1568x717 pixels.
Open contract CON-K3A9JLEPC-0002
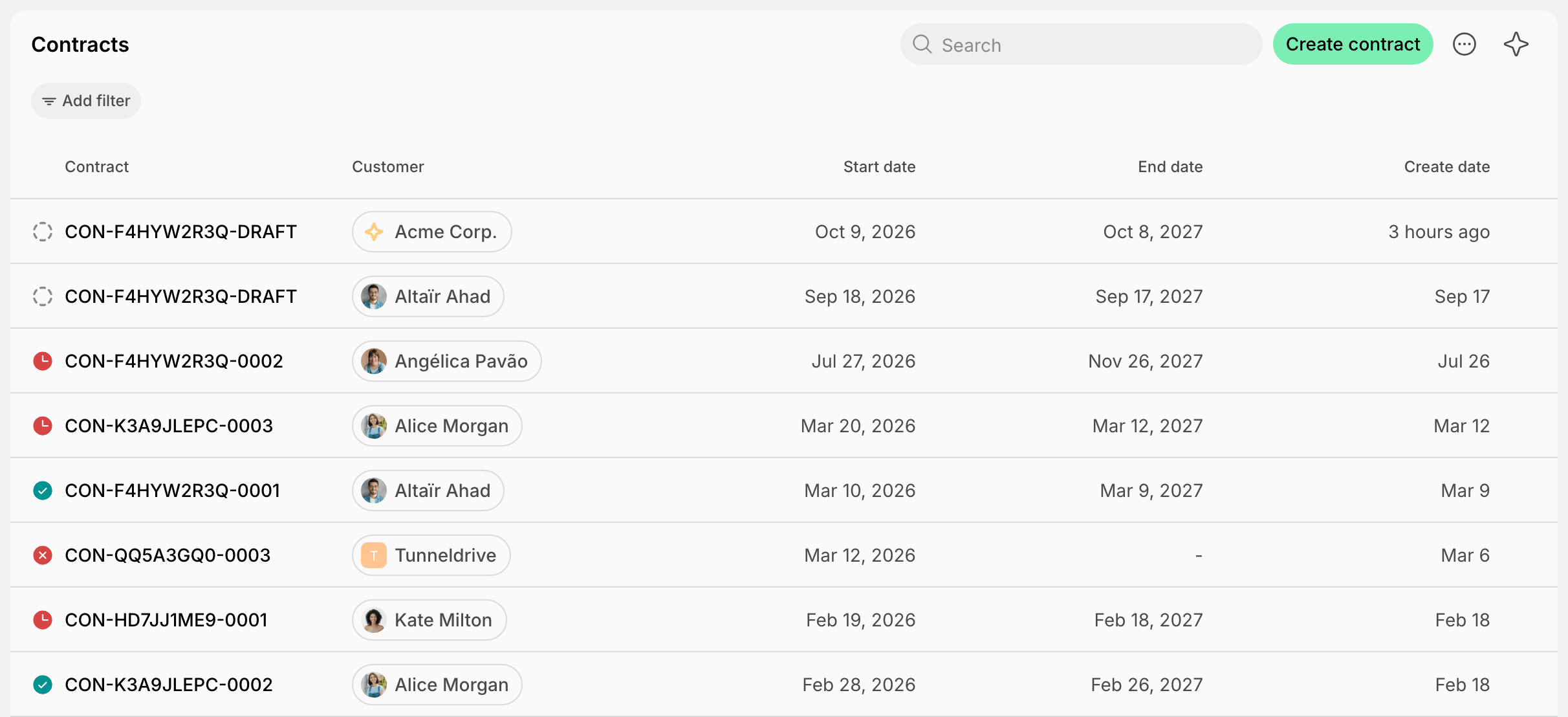coord(169,685)
